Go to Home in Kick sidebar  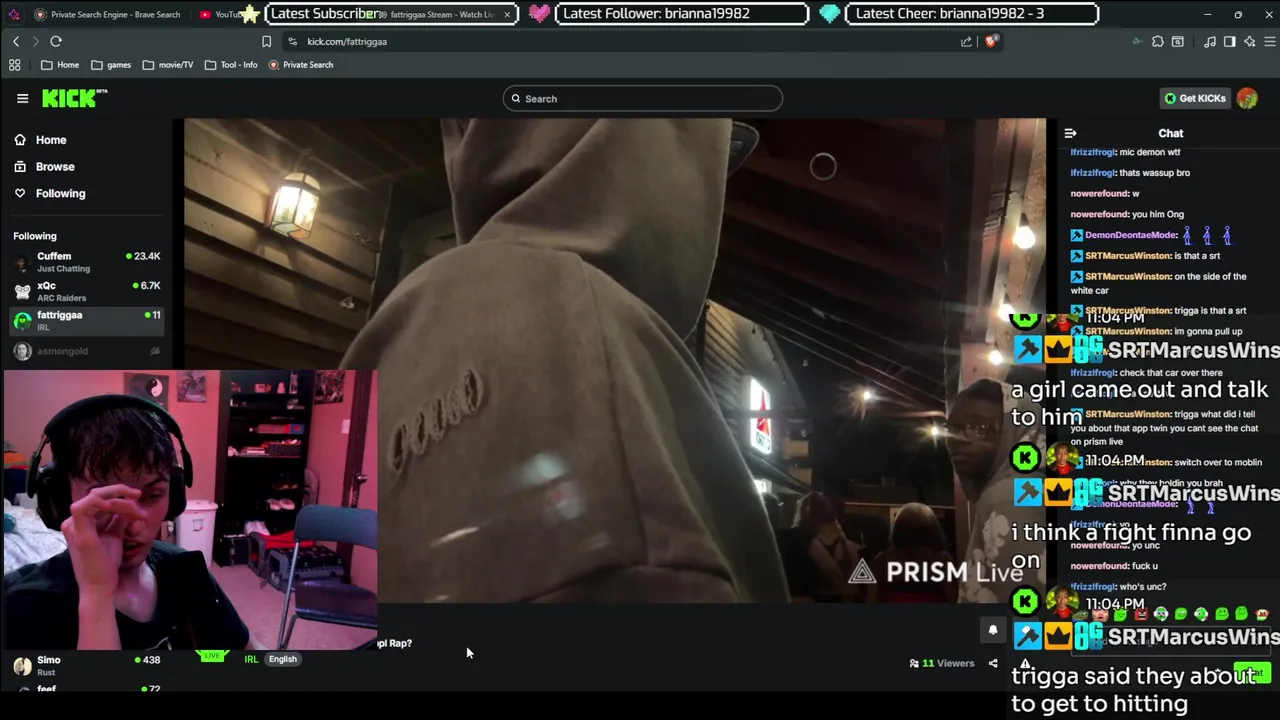pos(40,140)
